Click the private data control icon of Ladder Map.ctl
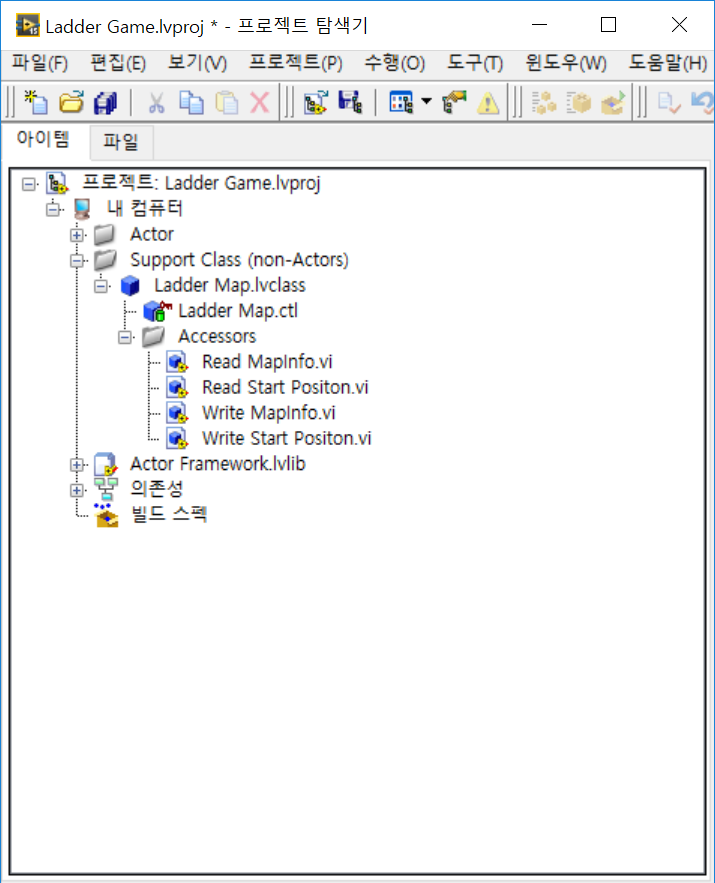Viewport: 715px width, 883px height. click(x=157, y=311)
